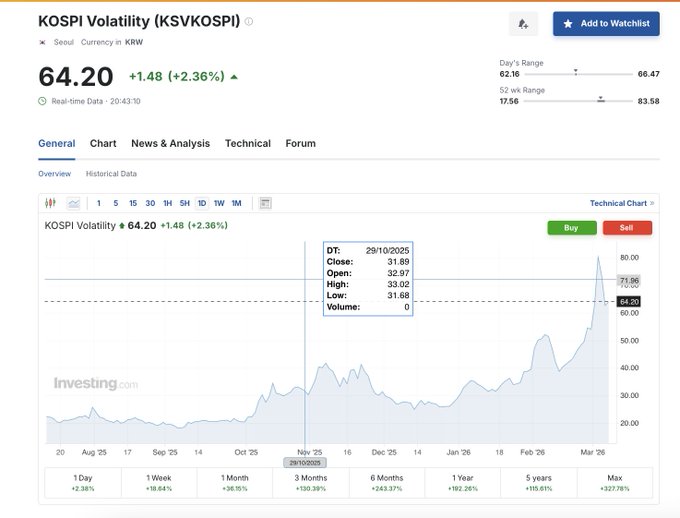The width and height of the screenshot is (680, 518).
Task: Click the green up-arrow icon in chart header
Action: [122, 226]
